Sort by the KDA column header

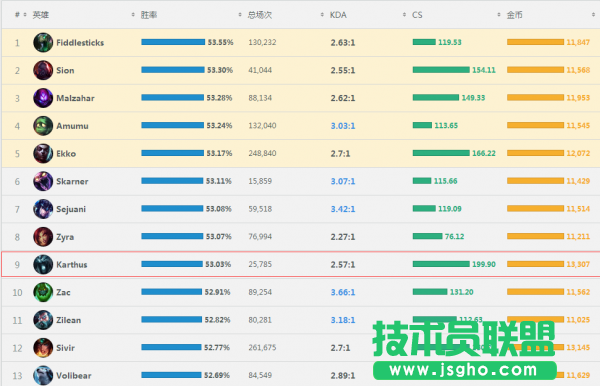(338, 15)
